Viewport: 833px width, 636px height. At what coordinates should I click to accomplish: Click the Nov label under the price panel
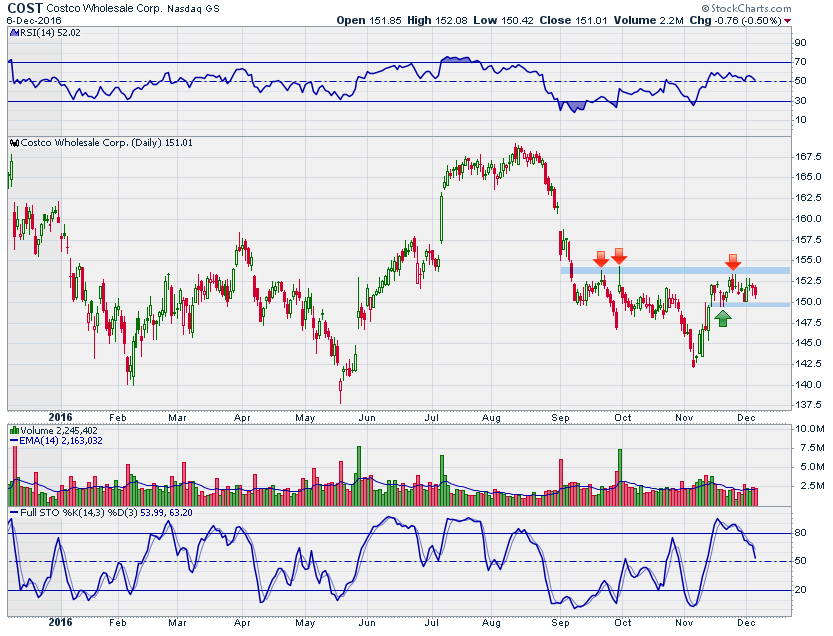(x=684, y=418)
